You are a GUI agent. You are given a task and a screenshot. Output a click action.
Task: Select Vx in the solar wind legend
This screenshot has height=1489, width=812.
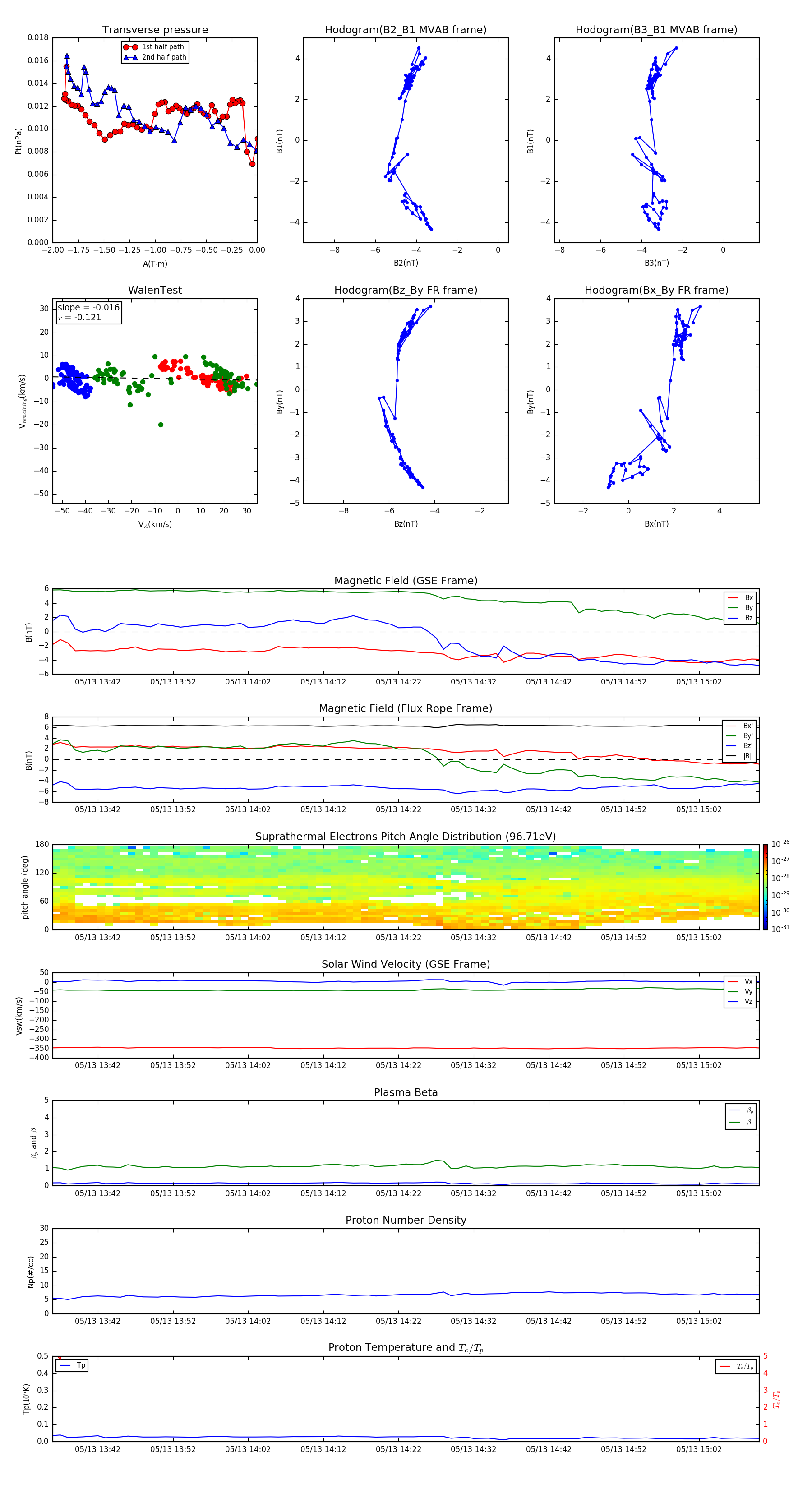(x=740, y=982)
